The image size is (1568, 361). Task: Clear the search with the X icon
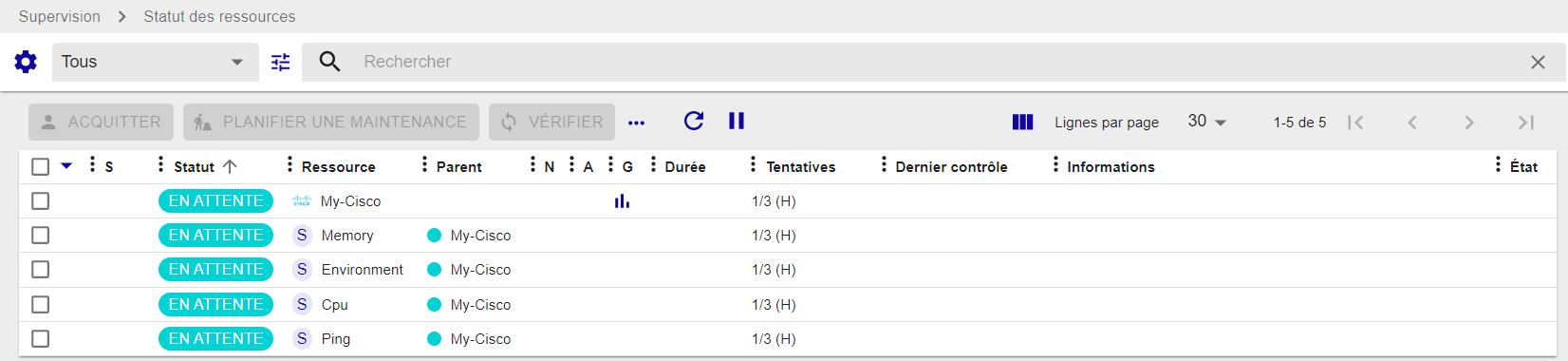(x=1538, y=62)
